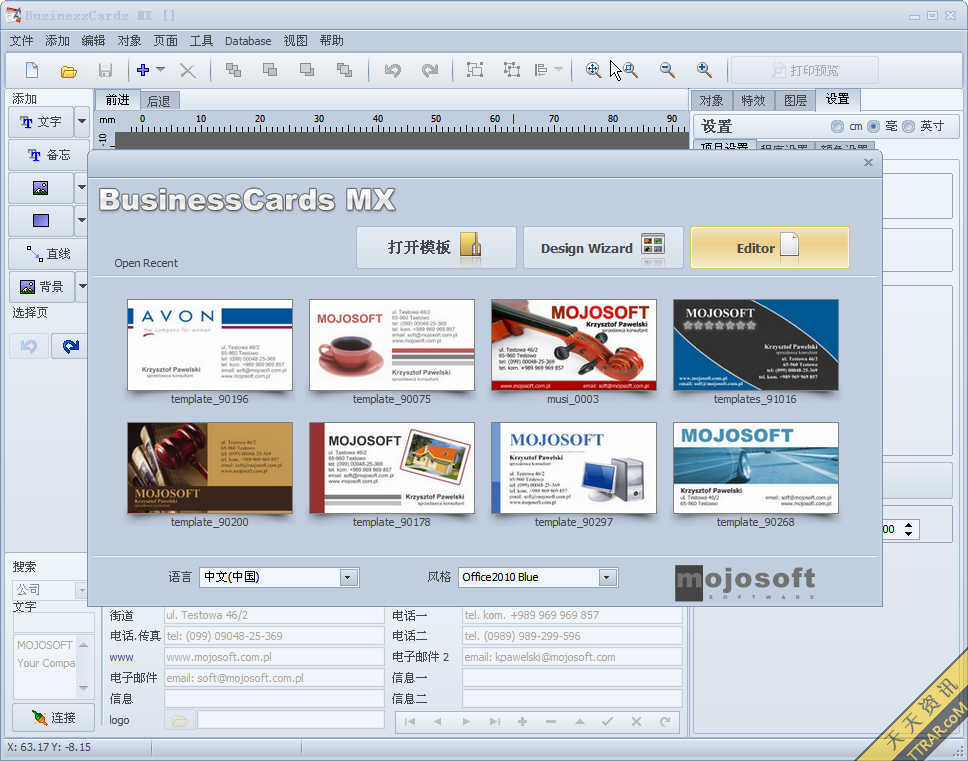This screenshot has height=761, width=968.
Task: Select the 英寸 inch unit radio button
Action: 908,127
